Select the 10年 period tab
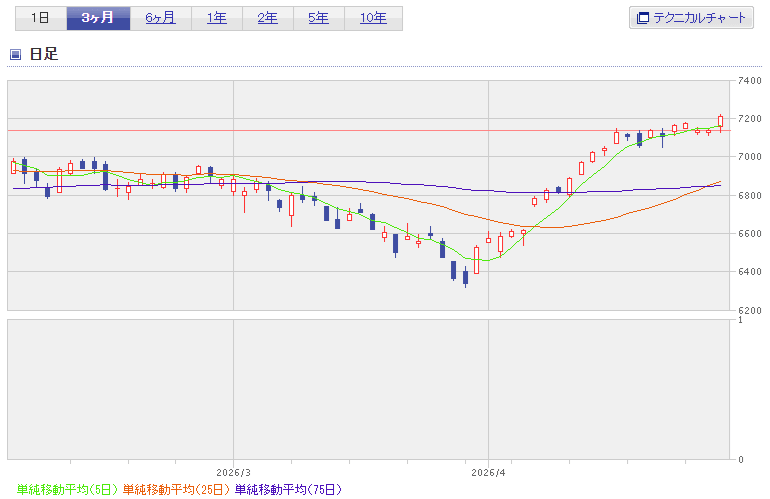 [x=373, y=18]
